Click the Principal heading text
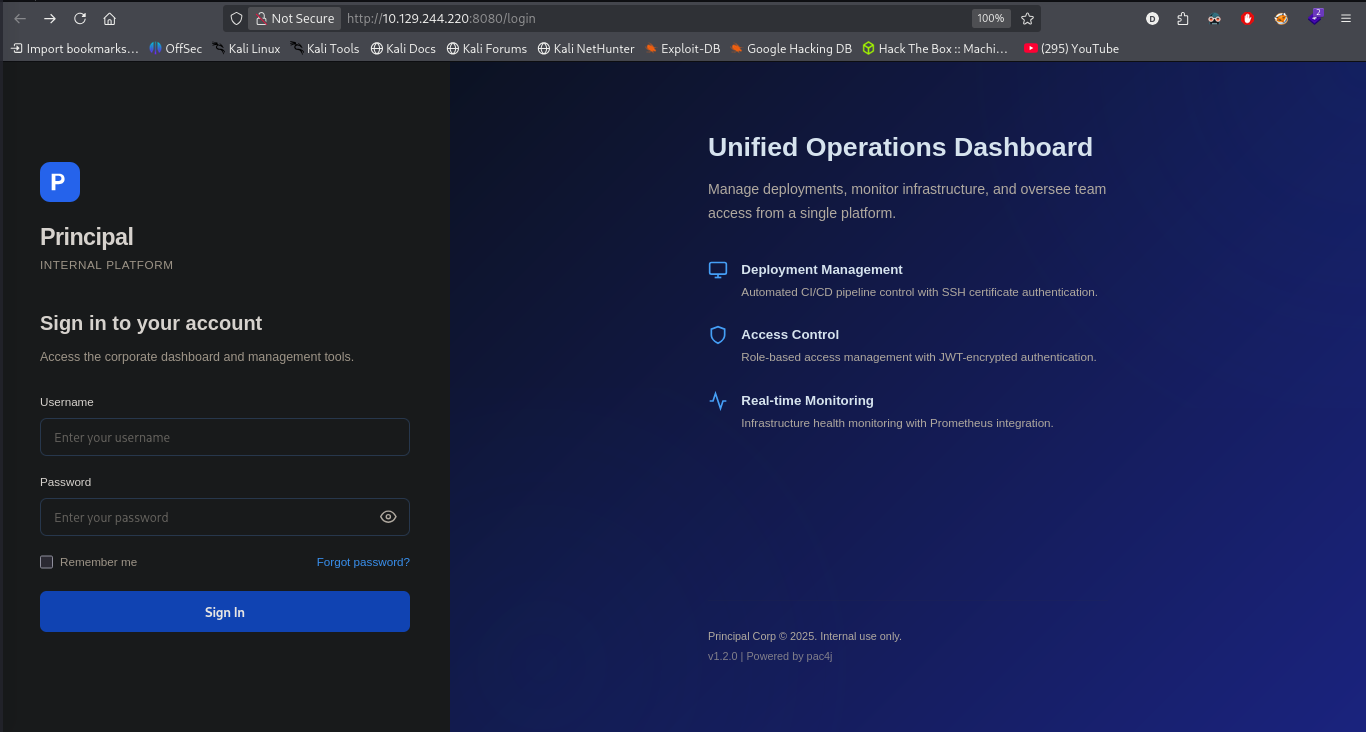This screenshot has height=732, width=1366. (87, 237)
